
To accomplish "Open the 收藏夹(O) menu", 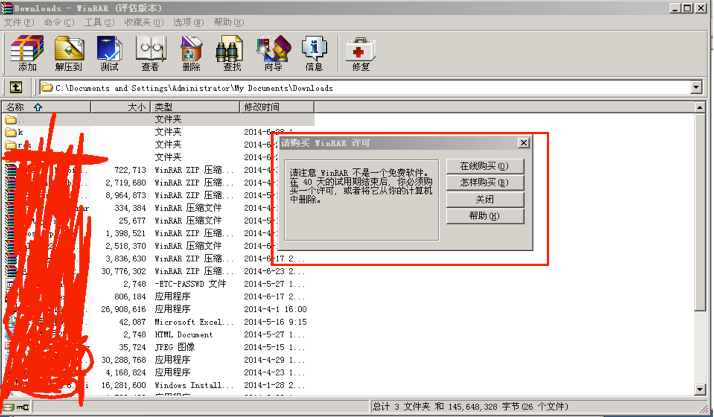I will (x=144, y=22).
